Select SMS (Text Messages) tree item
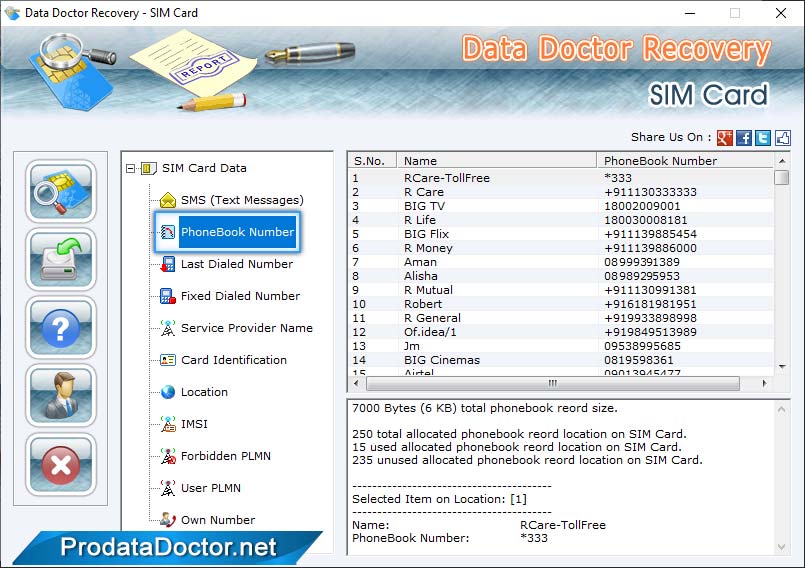The image size is (805, 568). pyautogui.click(x=242, y=200)
